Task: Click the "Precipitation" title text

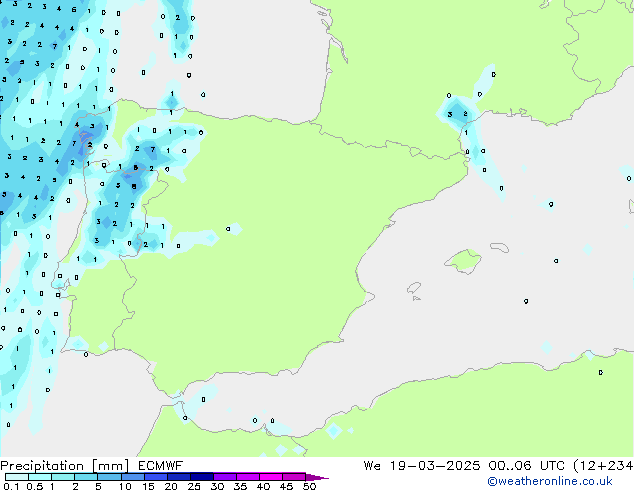Action: tap(43, 465)
